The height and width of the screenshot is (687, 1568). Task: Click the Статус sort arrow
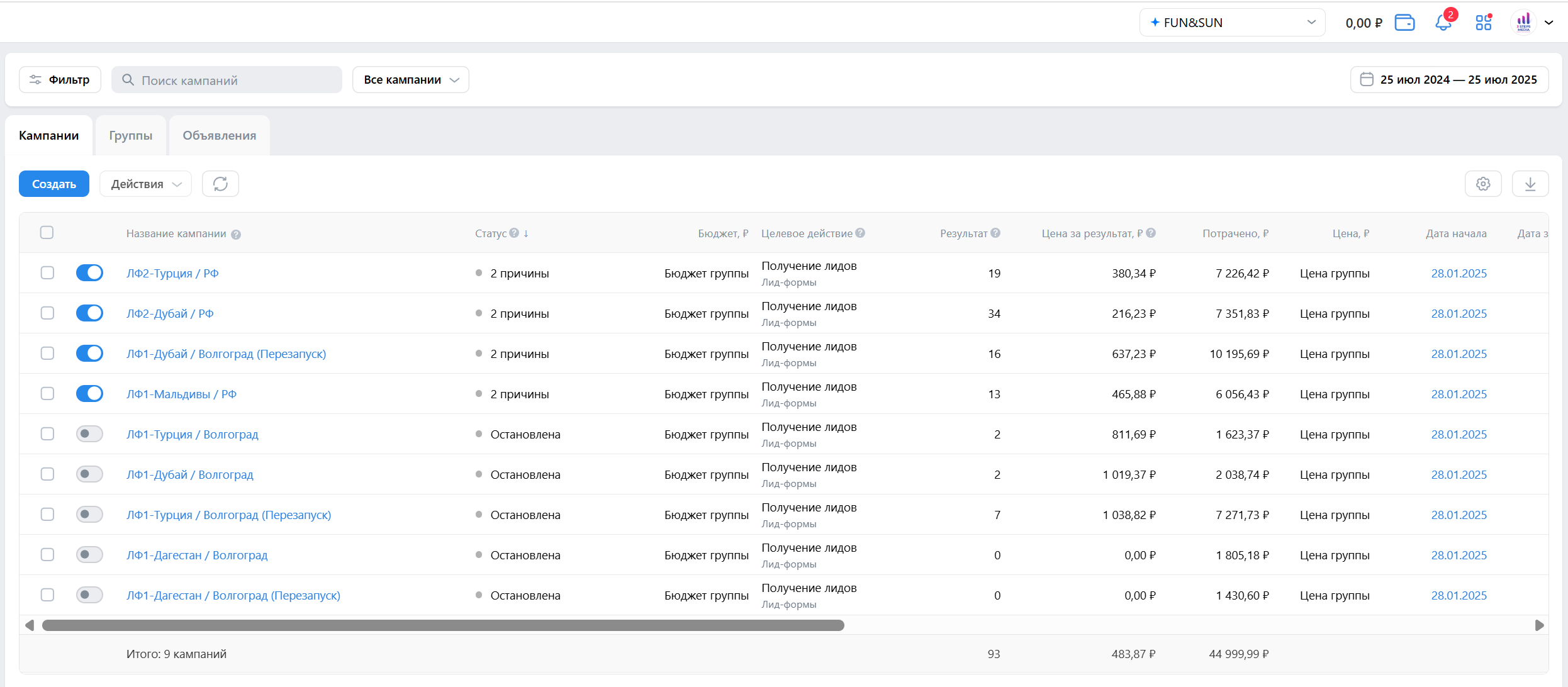[526, 233]
